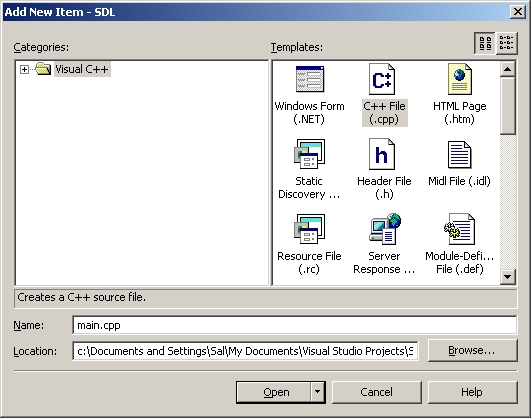Open the dropdown arrow beside Open button
Viewport: 531px width, 418px height.
pyautogui.click(x=317, y=392)
